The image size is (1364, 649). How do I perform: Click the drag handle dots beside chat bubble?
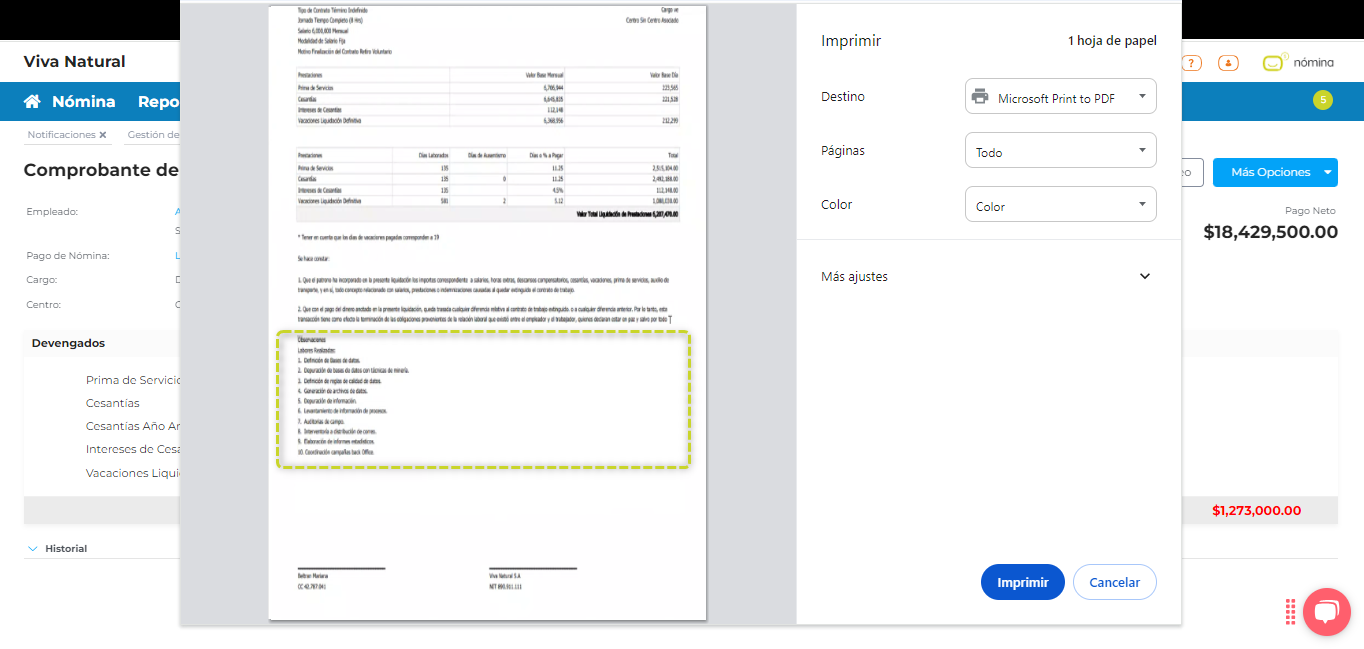coord(1291,610)
